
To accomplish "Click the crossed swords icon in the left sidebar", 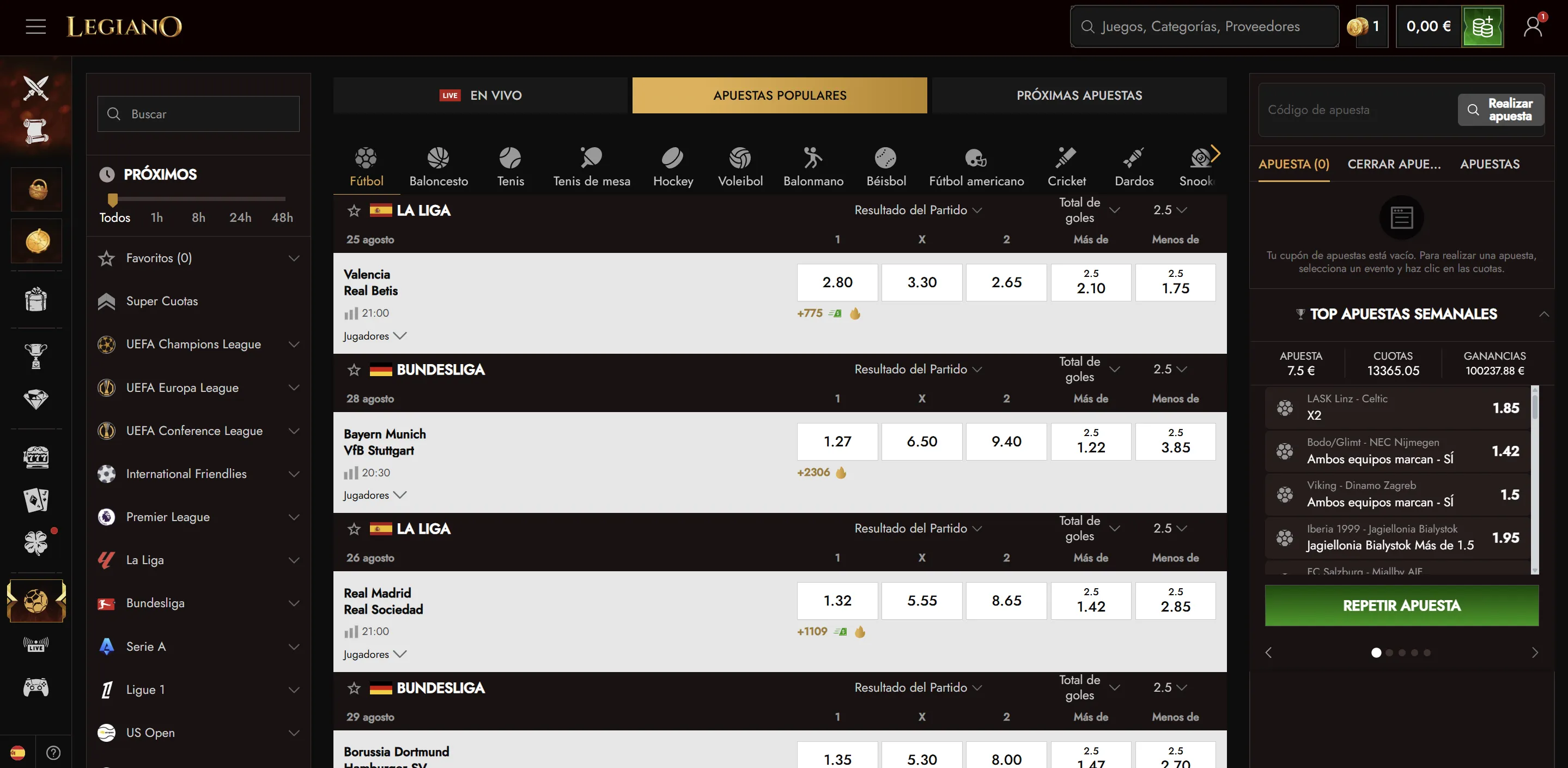I will (36, 88).
